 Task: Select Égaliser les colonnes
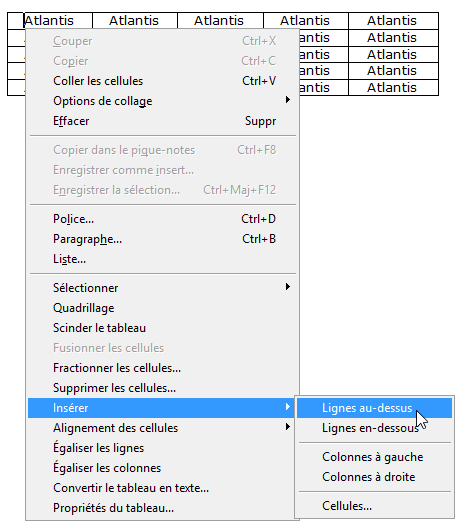coord(163,468)
